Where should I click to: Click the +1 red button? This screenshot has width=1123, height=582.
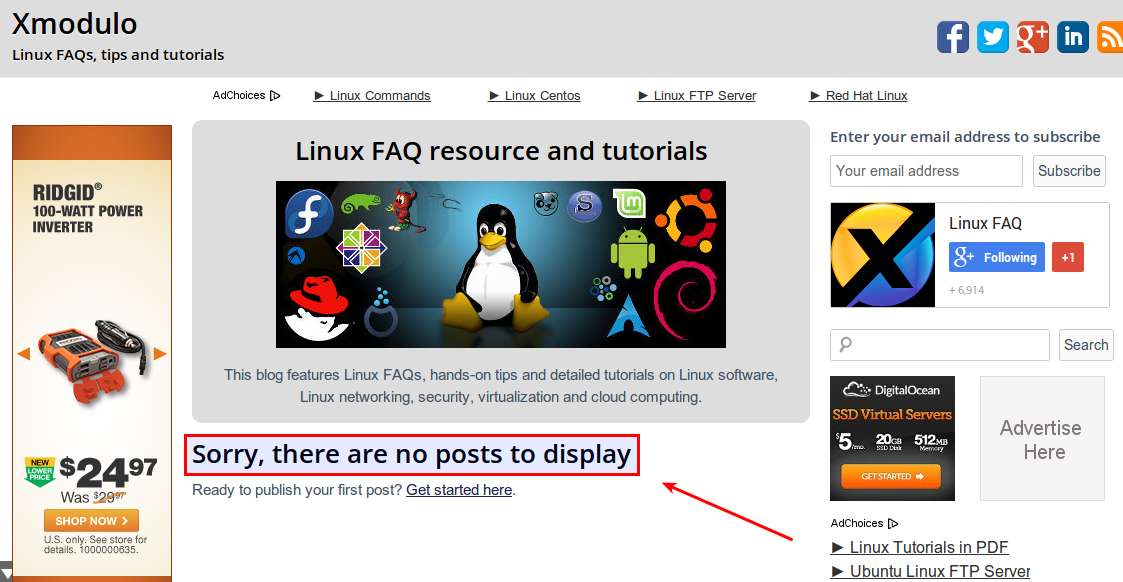pos(1068,257)
